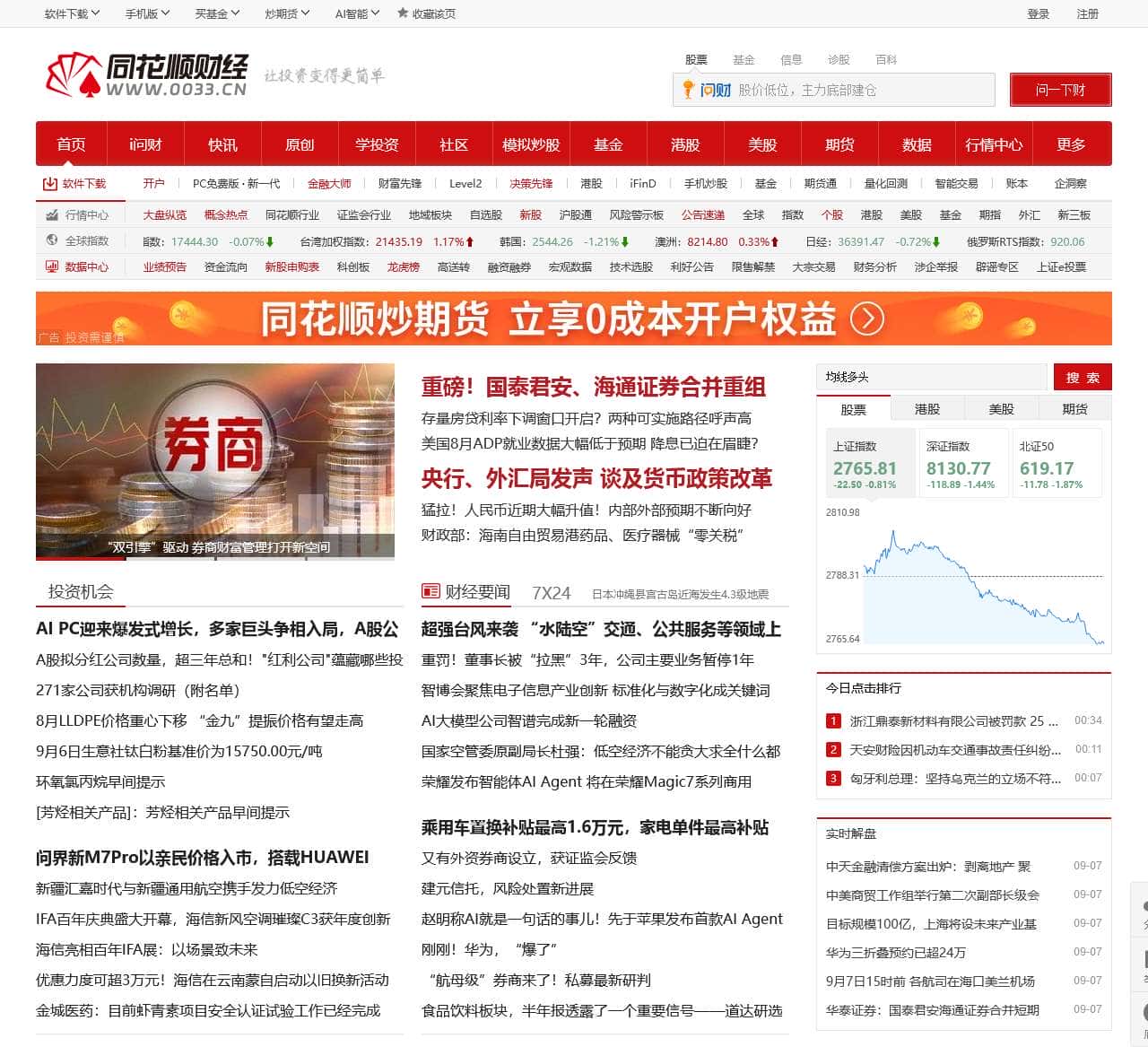Screen dimensions: 1148x1047
Task: Click the 数据中心 bar chart icon
Action: point(52,266)
